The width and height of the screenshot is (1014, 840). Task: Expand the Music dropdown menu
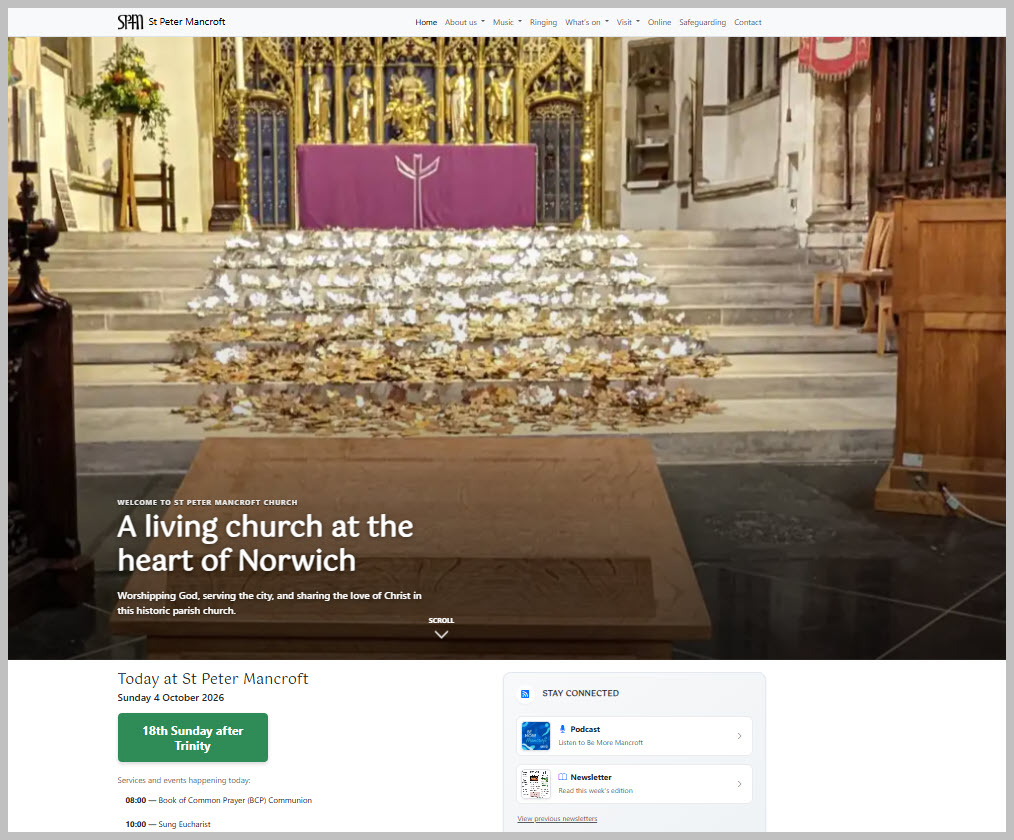(x=507, y=22)
